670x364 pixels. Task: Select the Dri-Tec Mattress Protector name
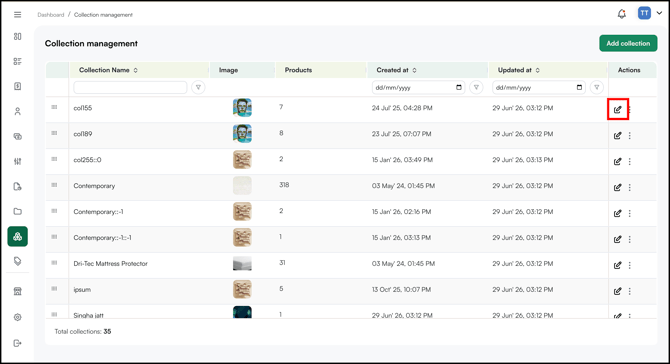pyautogui.click(x=110, y=264)
